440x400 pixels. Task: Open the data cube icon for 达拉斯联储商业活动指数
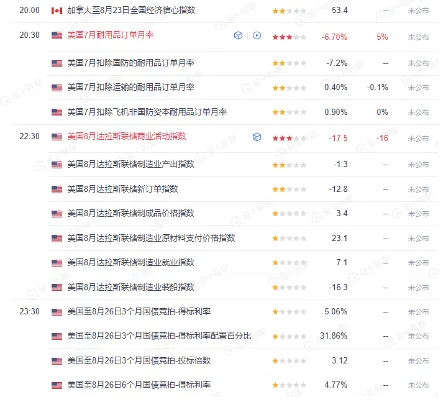[257, 137]
